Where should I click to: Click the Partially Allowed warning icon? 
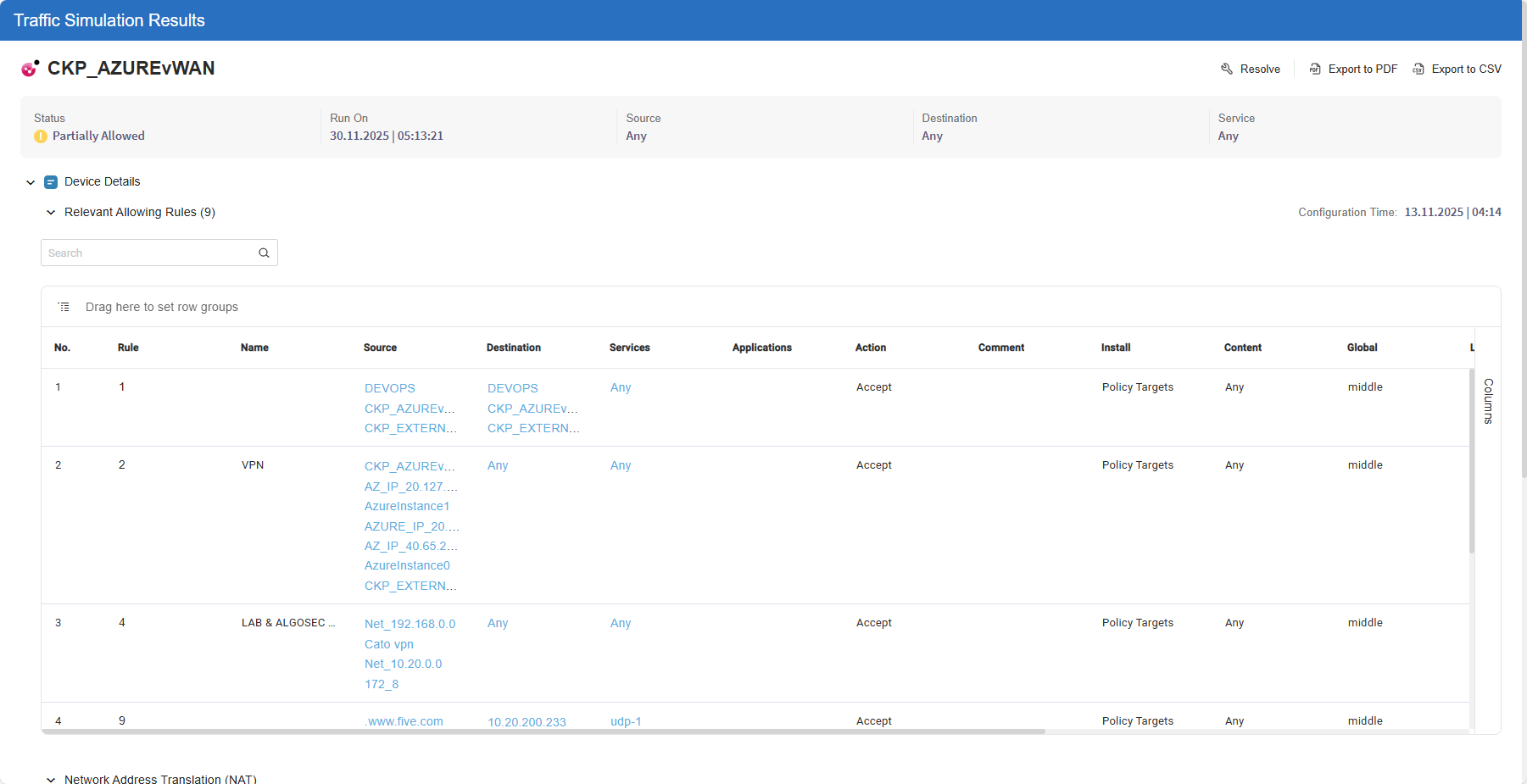pyautogui.click(x=41, y=136)
